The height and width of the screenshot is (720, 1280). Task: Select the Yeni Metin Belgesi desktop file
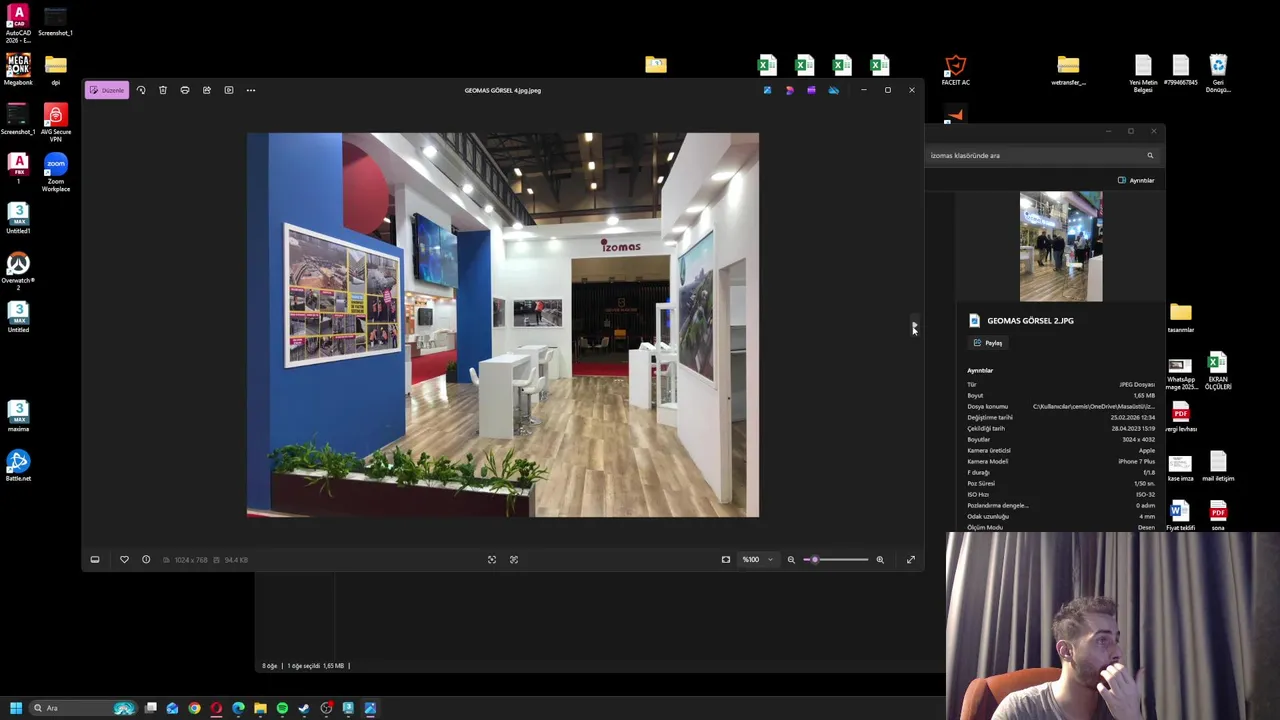[1143, 73]
